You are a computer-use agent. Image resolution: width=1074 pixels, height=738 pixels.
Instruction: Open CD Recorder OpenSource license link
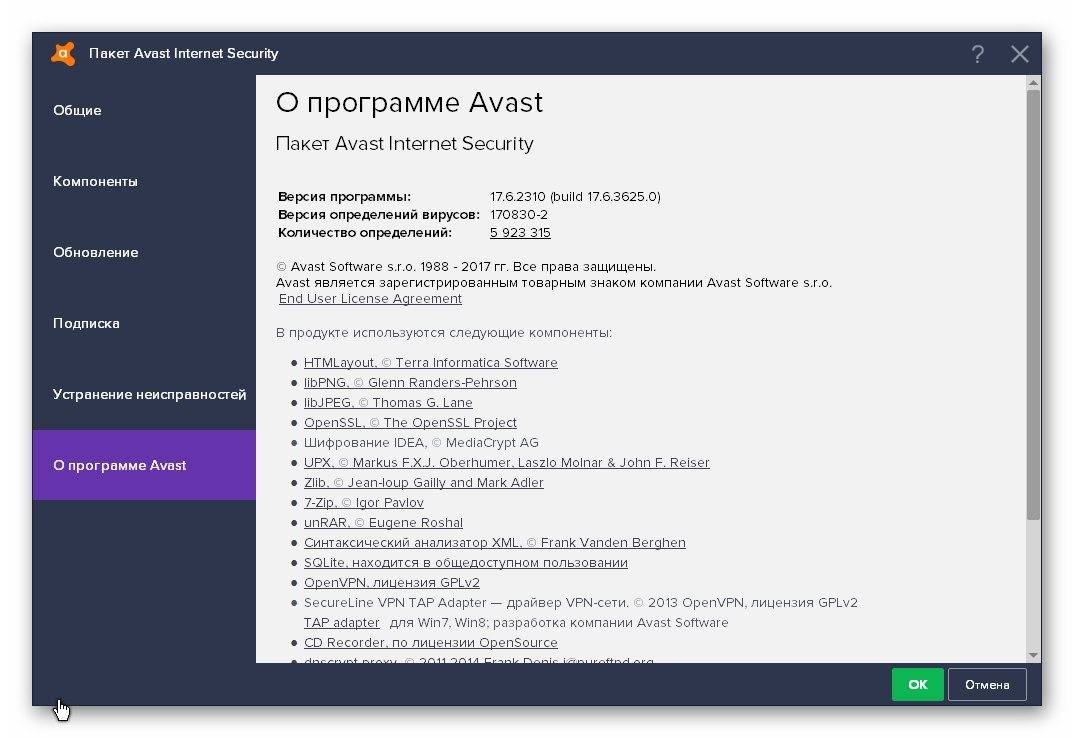point(431,642)
